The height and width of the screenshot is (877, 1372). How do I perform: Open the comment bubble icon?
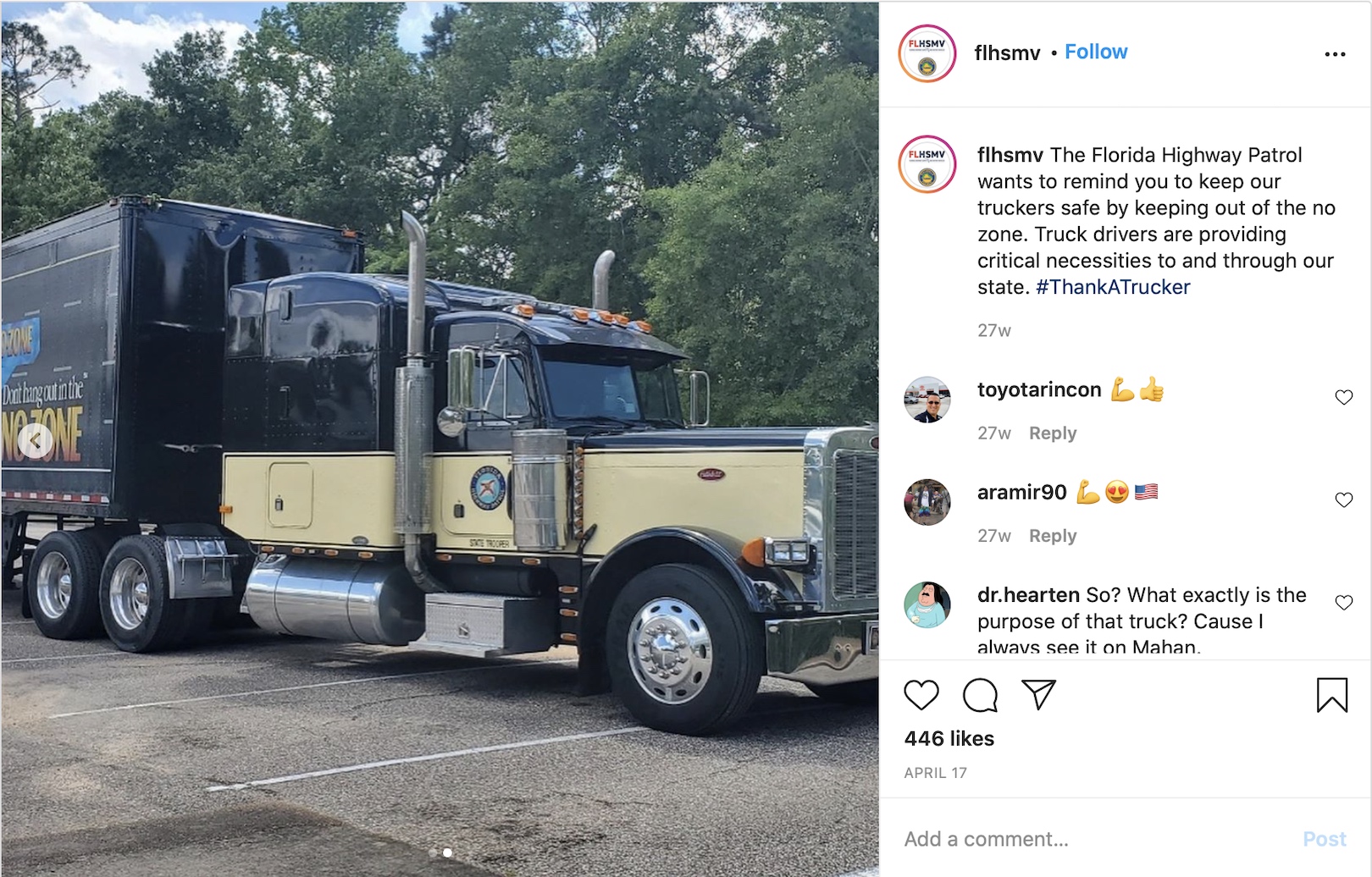980,695
